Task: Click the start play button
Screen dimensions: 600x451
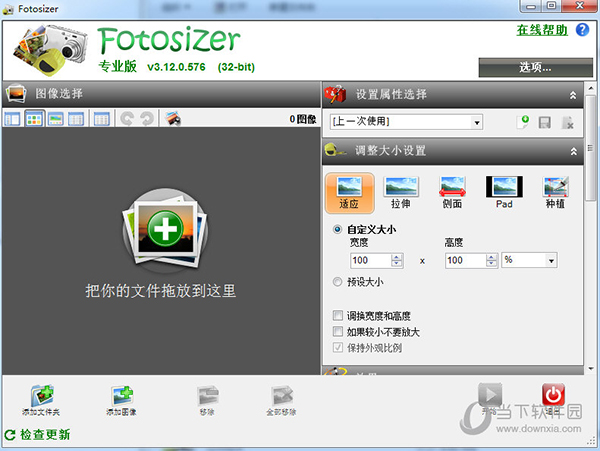Action: 490,395
